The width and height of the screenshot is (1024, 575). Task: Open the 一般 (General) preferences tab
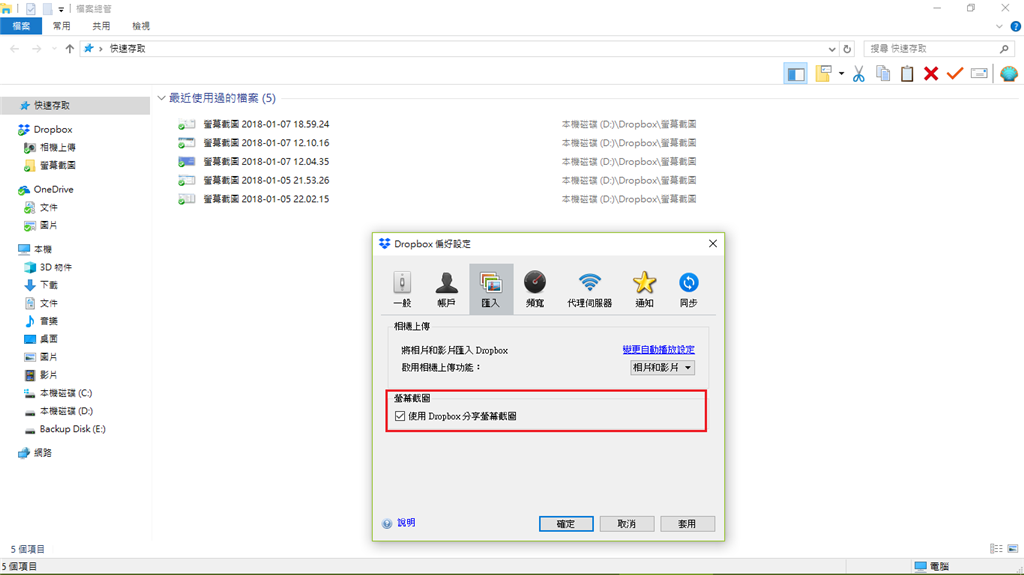coord(402,289)
